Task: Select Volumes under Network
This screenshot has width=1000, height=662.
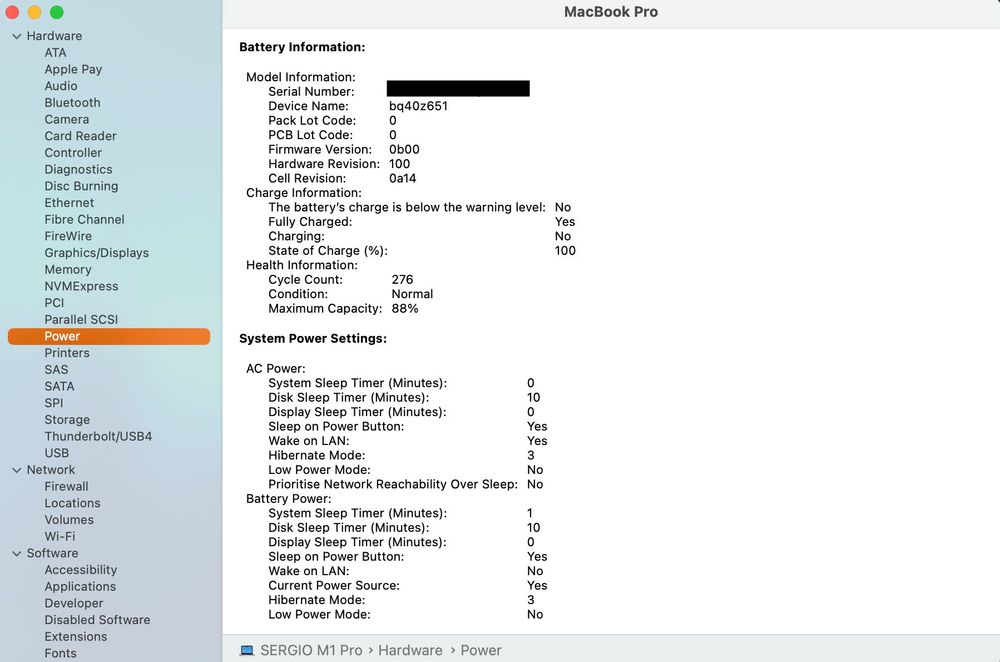Action: pos(69,520)
